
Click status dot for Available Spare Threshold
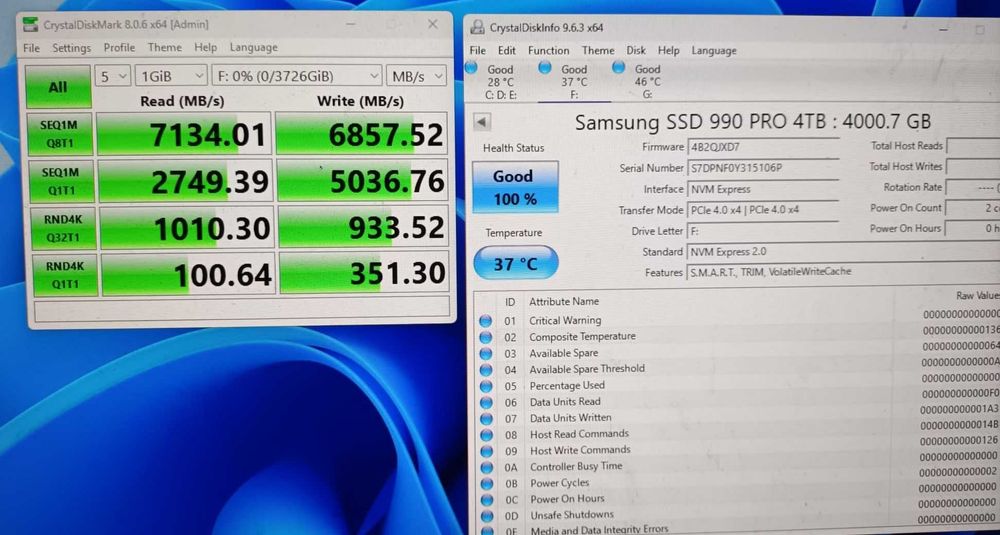point(486,370)
